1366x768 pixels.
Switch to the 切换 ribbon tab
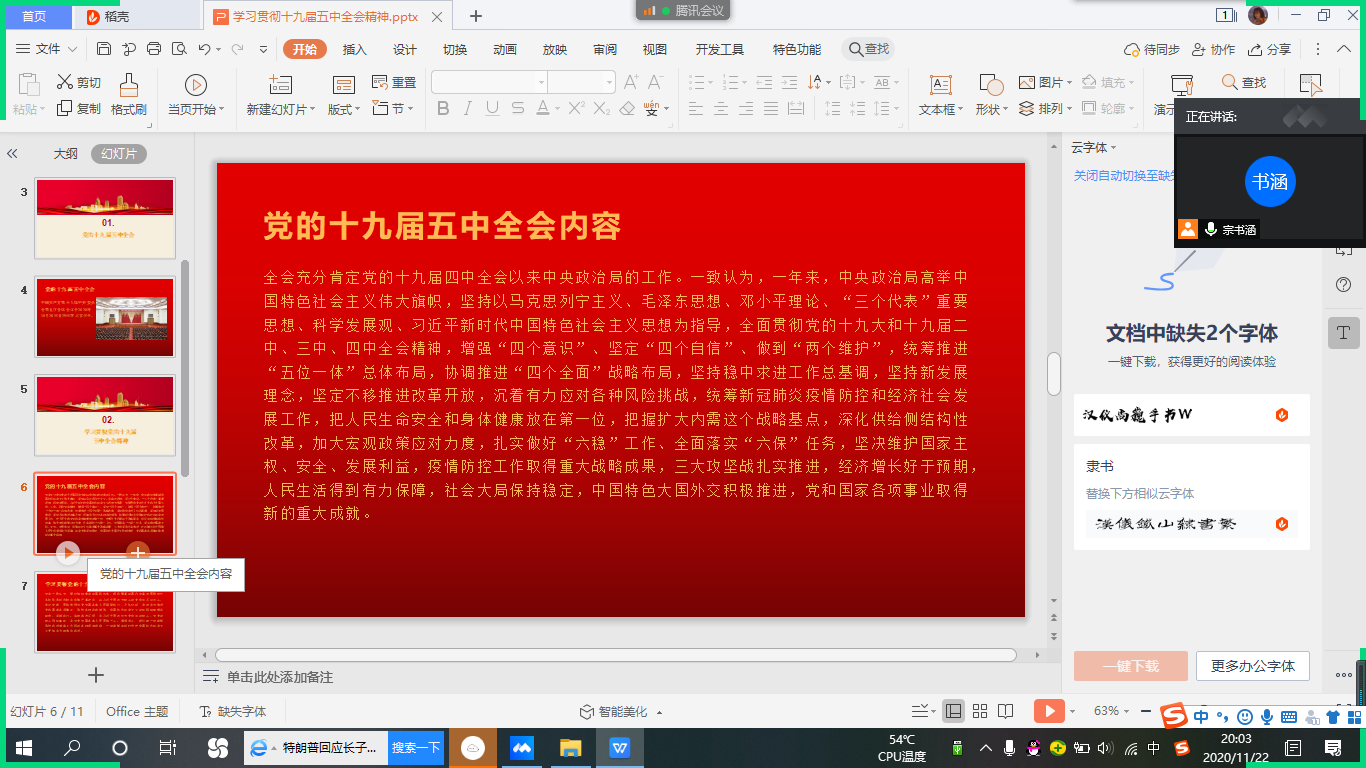(x=455, y=49)
